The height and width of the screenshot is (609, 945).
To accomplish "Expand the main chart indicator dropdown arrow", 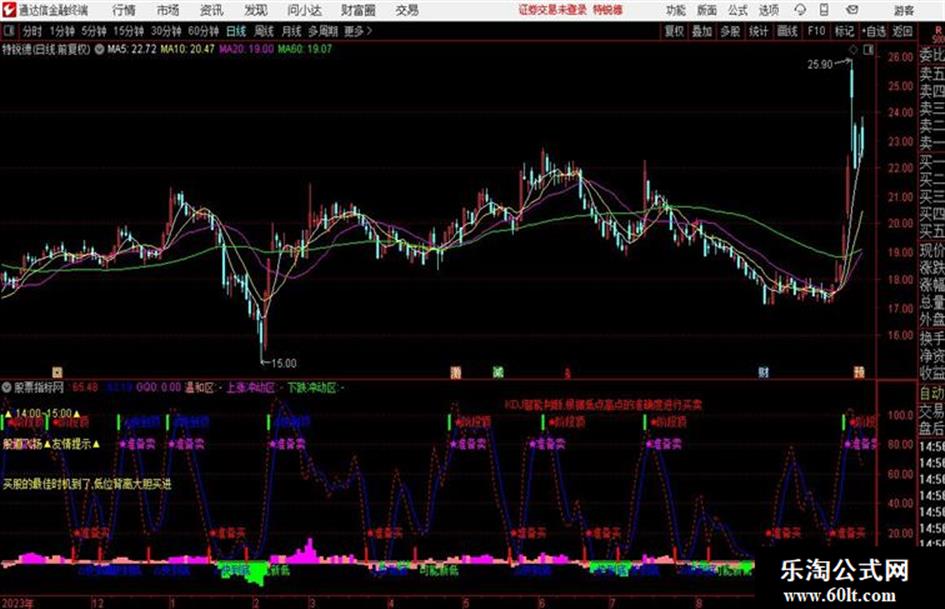I will [100, 49].
